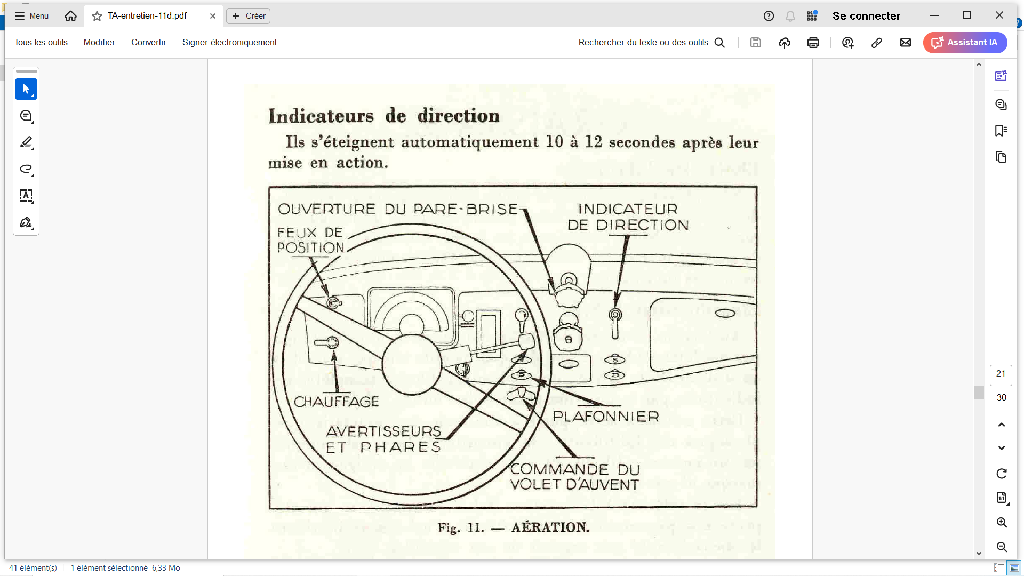This screenshot has width=1024, height=576.
Task: Open Signer électroniquement menu item
Action: coord(229,43)
